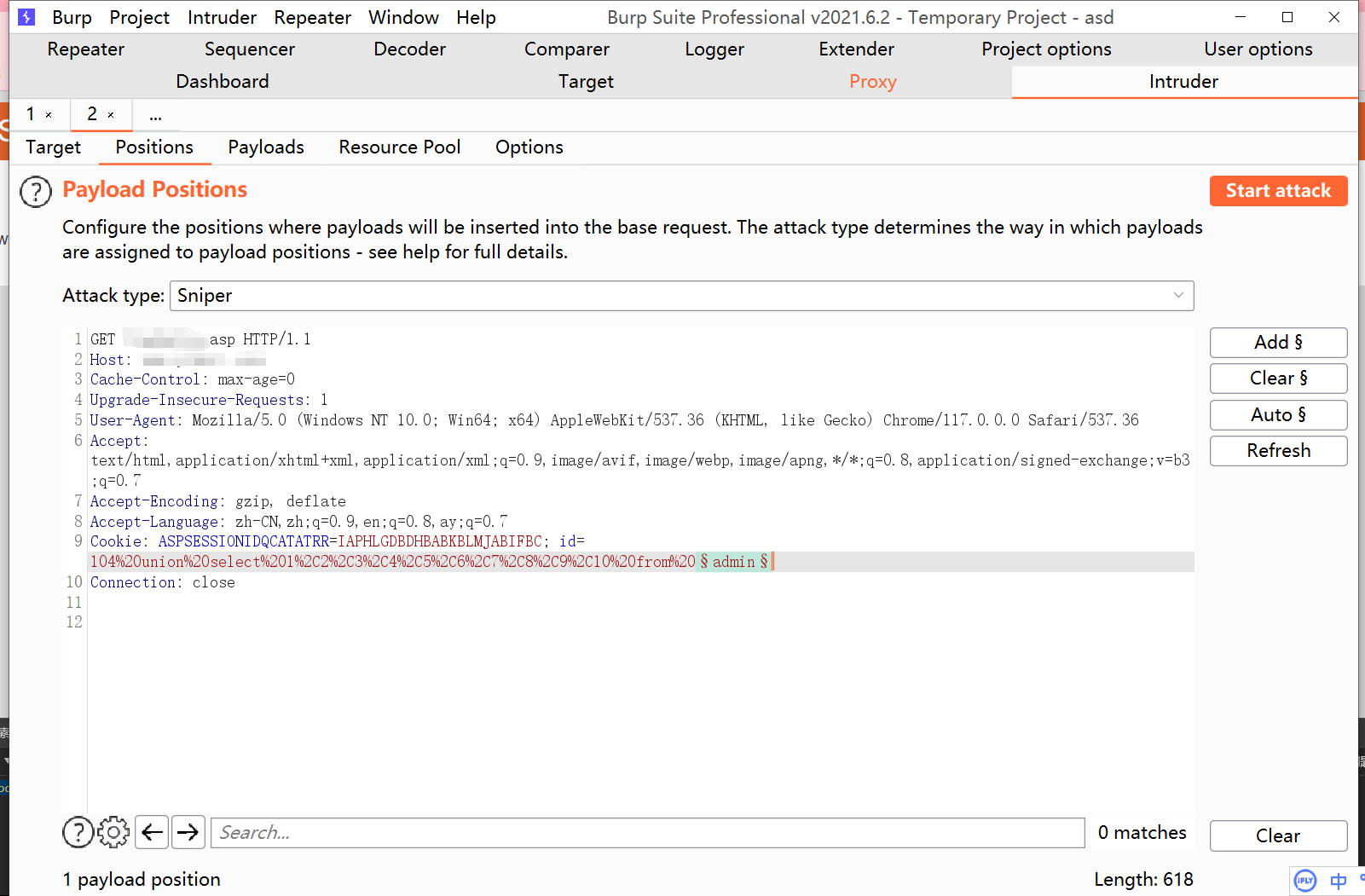Switch to the Proxy tab
The width and height of the screenshot is (1365, 896).
(872, 82)
